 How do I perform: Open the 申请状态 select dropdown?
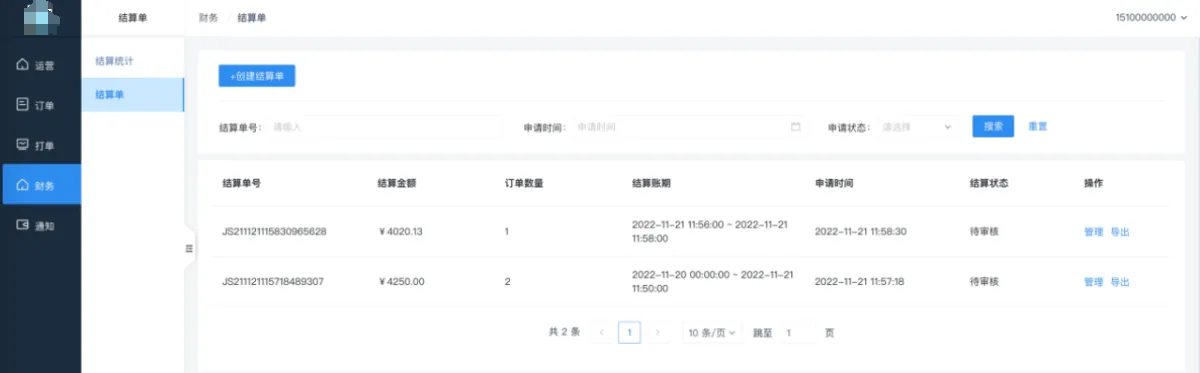tap(918, 127)
